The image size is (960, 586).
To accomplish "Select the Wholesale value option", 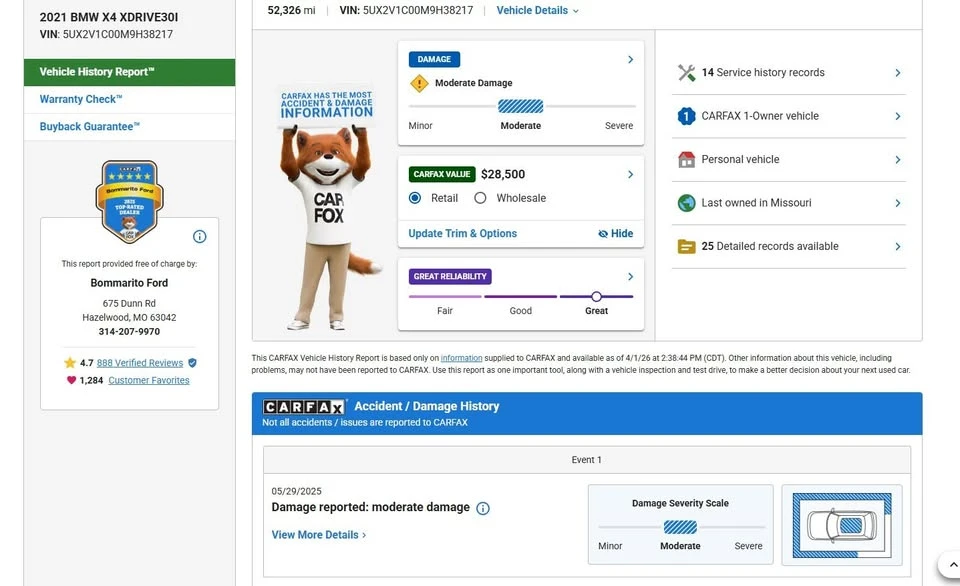I will pos(480,198).
